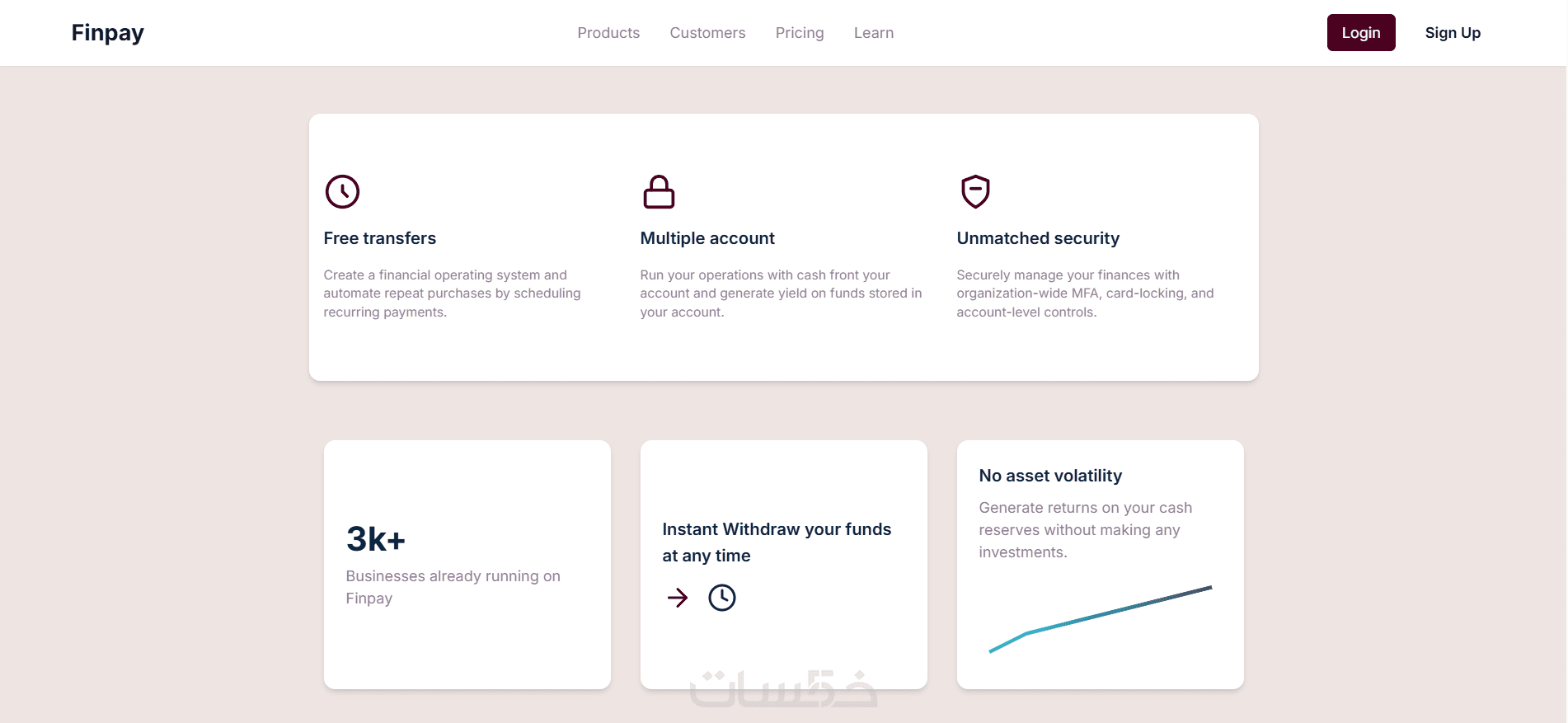Click the clock icon in the Instant Withdraw card
Viewport: 1568px width, 723px height.
click(722, 598)
